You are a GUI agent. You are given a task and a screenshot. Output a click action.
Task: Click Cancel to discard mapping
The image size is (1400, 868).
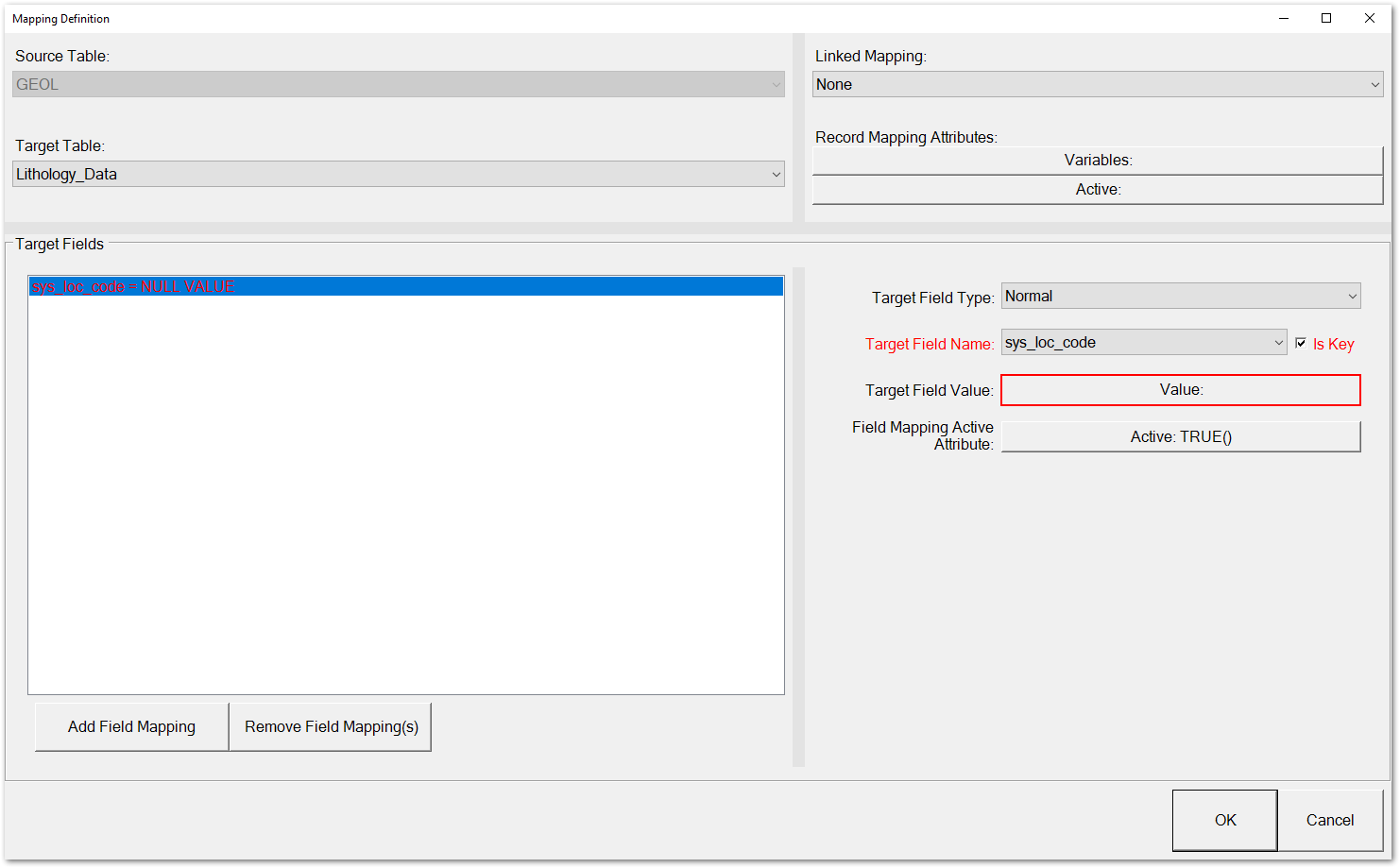click(x=1330, y=820)
